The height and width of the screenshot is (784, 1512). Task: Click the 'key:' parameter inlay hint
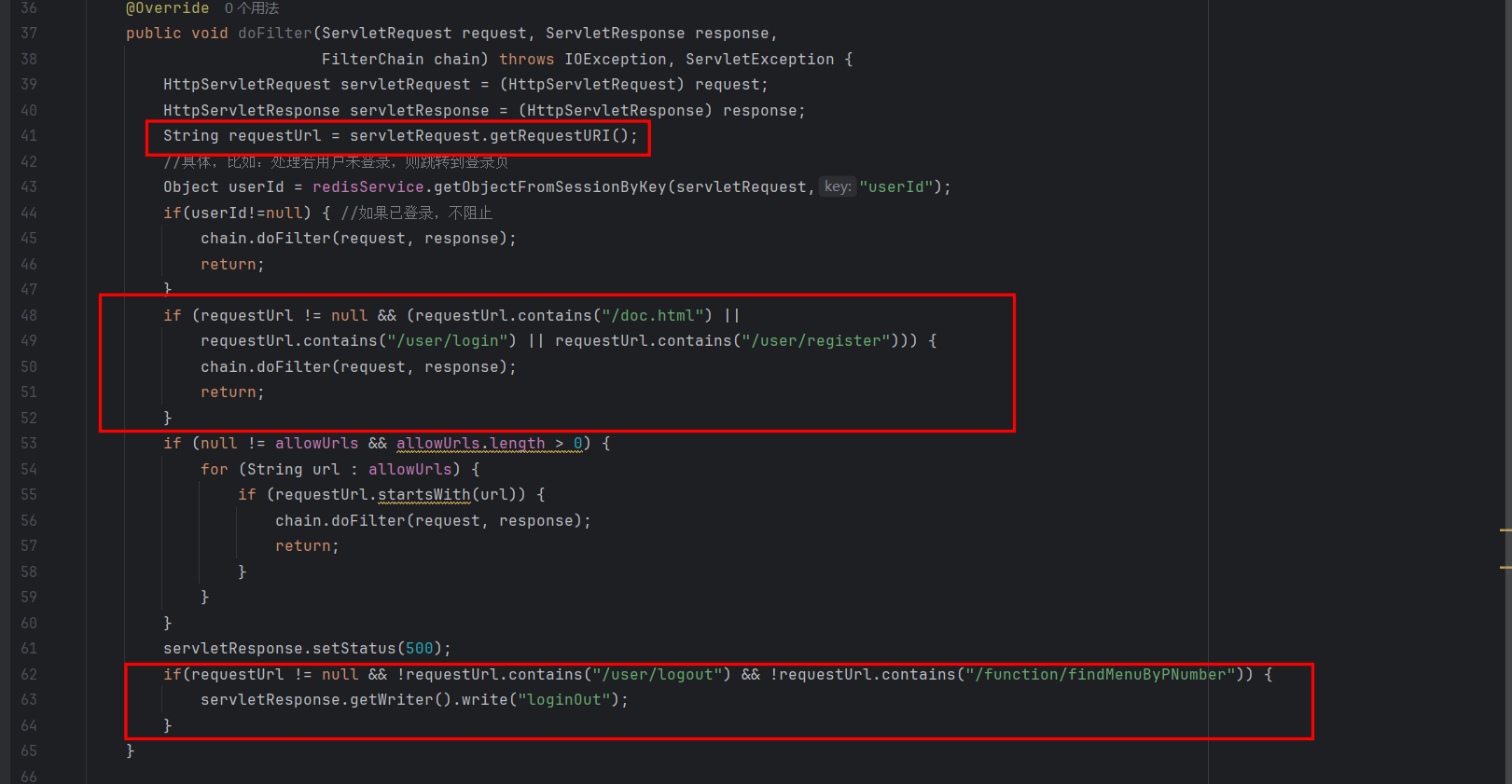[837, 186]
